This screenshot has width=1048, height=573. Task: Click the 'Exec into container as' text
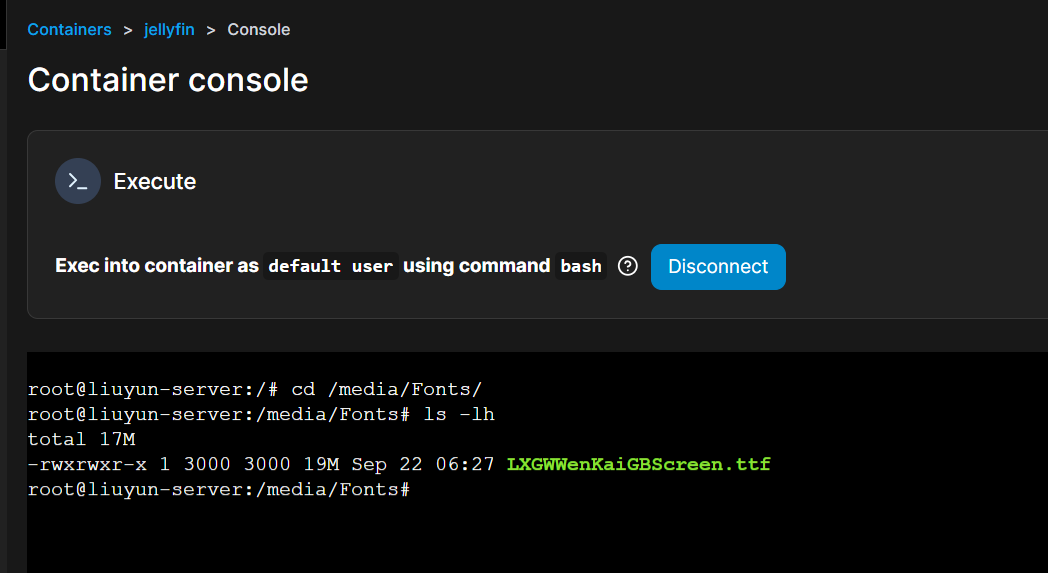(157, 266)
